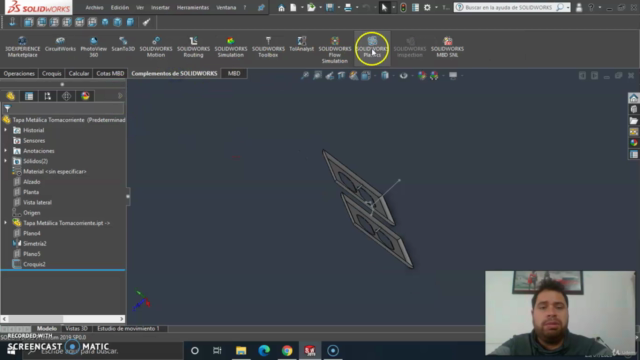Switch to MBD tab

[x=234, y=73]
